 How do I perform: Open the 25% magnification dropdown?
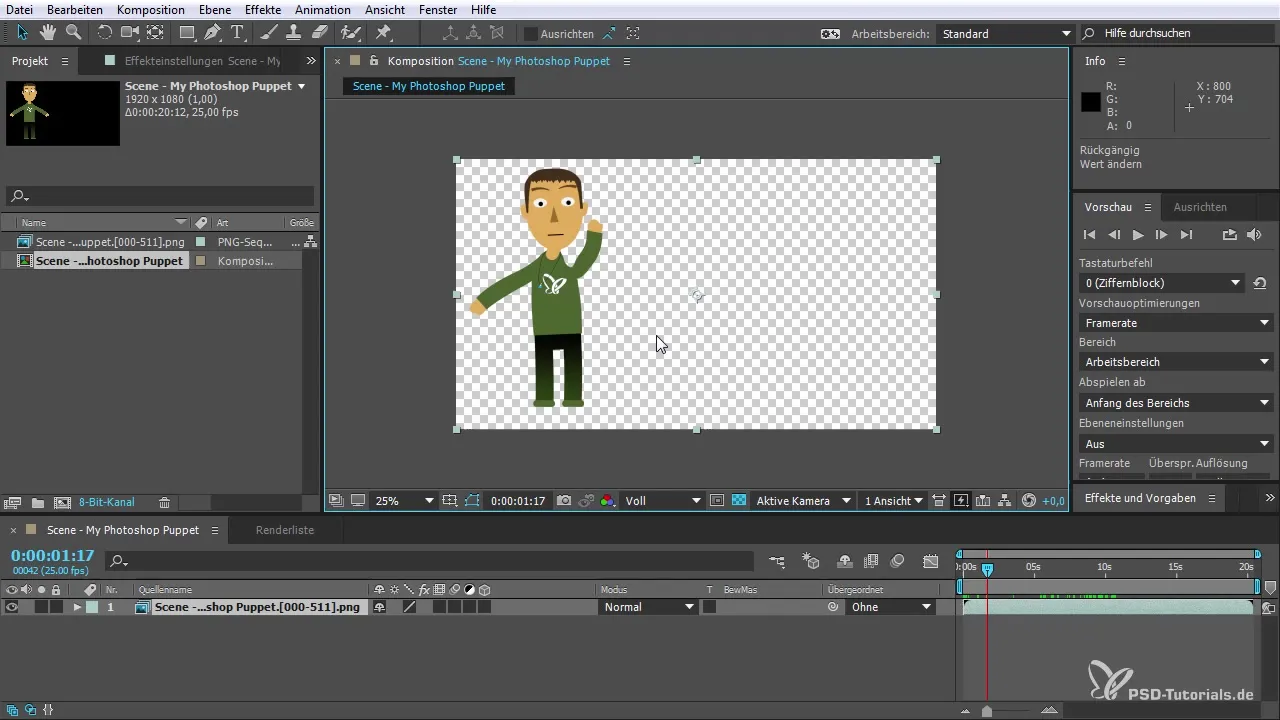click(x=403, y=501)
